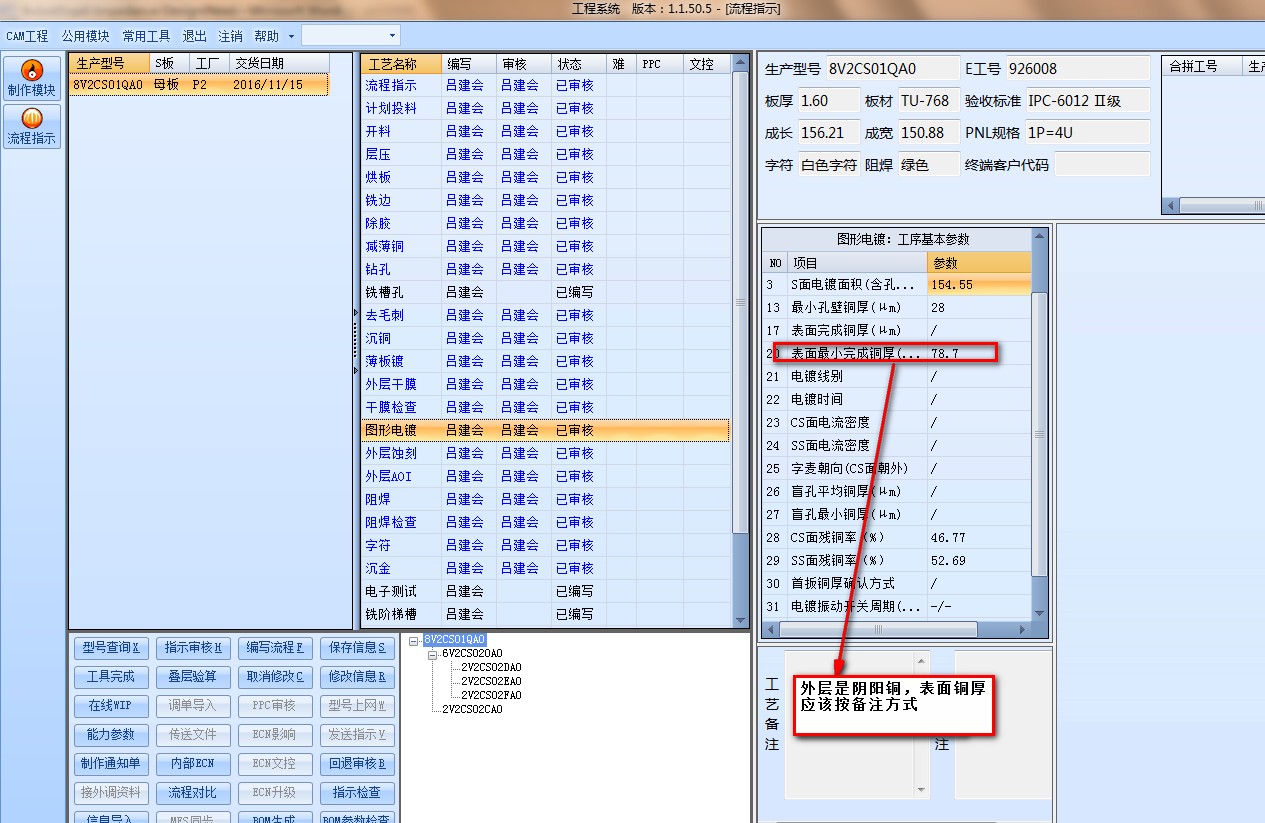Collapse the 6V2CS02OA0 tree node
This screenshot has width=1265, height=823.
pyautogui.click(x=432, y=653)
